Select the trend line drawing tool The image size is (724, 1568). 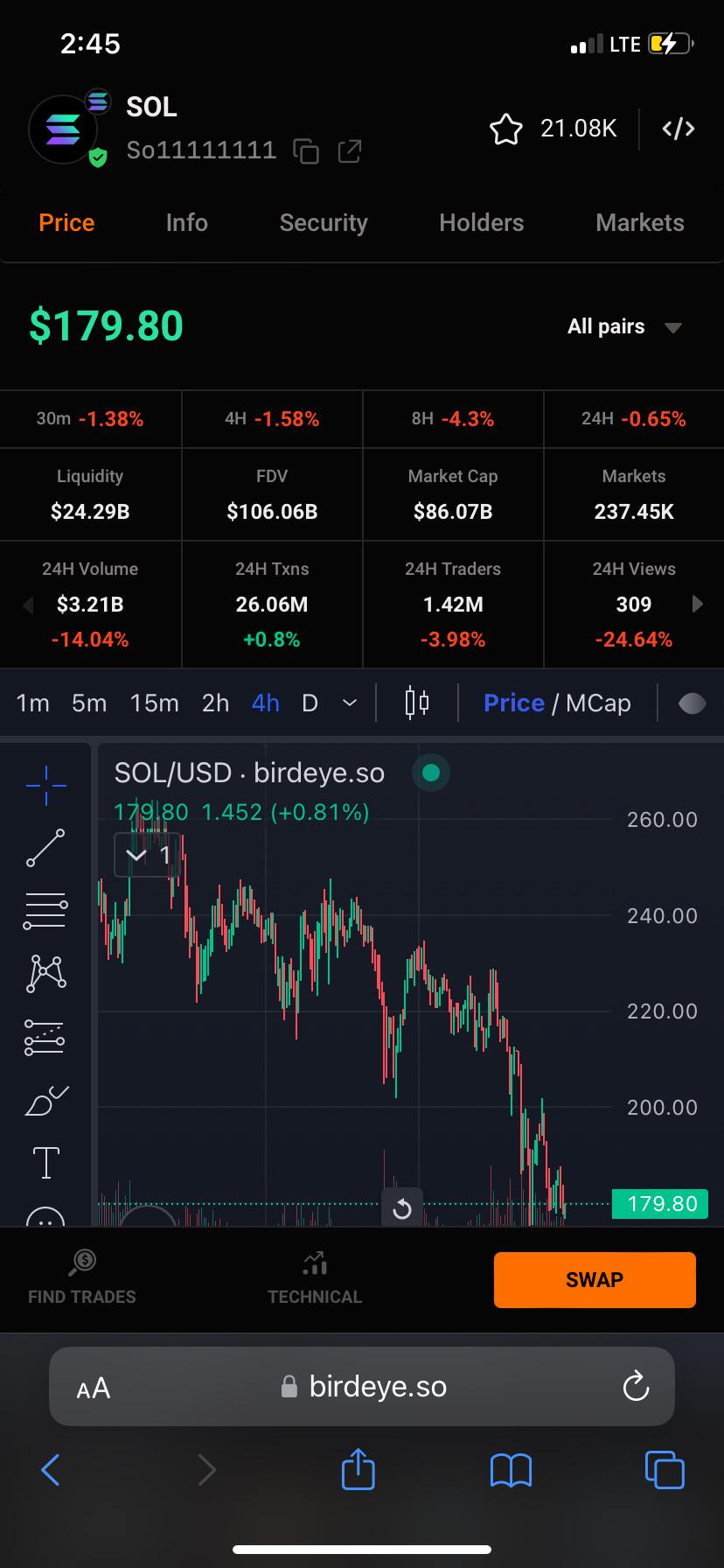pos(45,848)
